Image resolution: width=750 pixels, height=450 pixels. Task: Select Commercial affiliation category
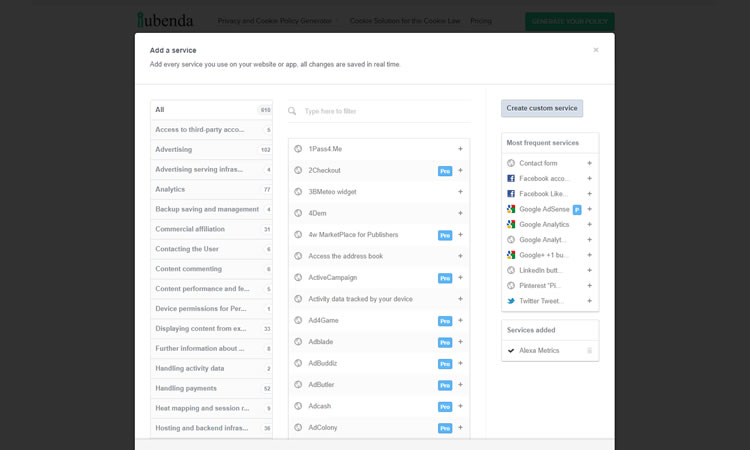pos(211,229)
